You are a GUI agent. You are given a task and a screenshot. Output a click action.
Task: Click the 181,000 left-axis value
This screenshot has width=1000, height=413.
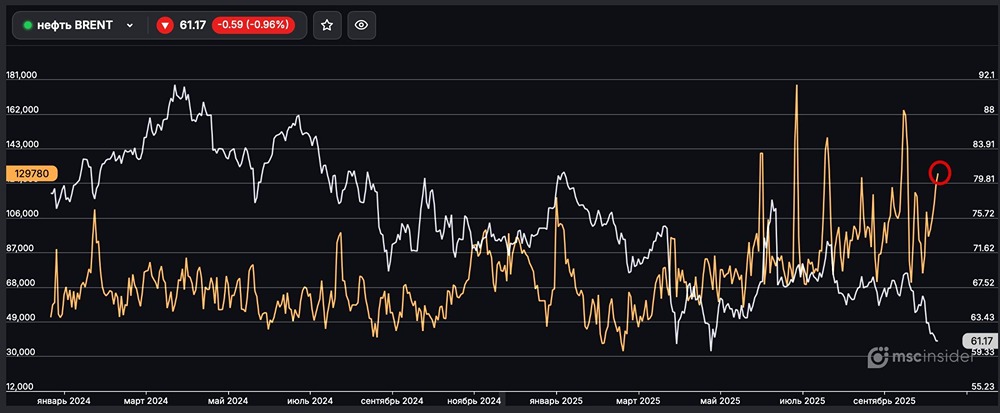click(x=22, y=75)
